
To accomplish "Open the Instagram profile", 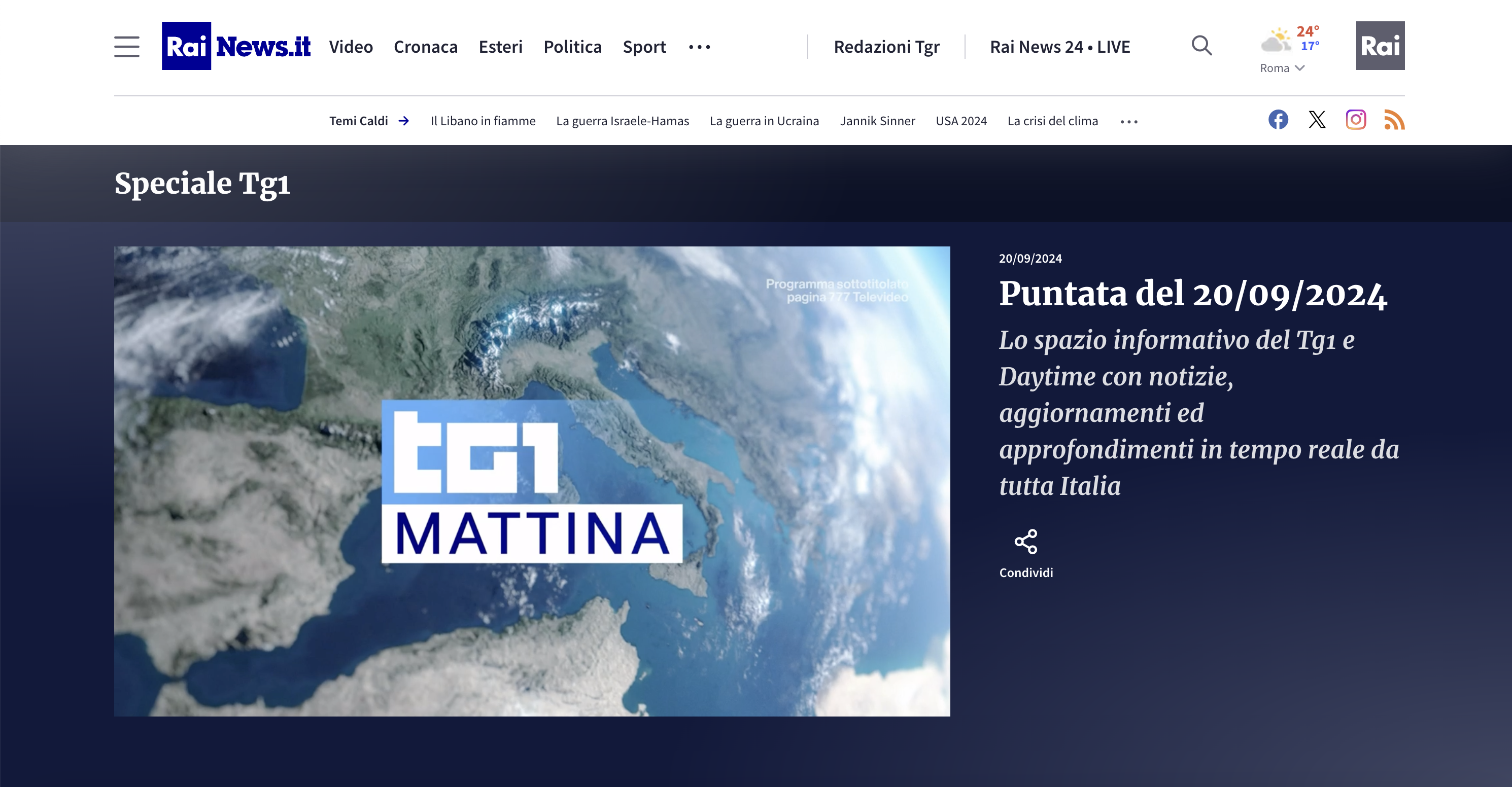I will [1356, 120].
